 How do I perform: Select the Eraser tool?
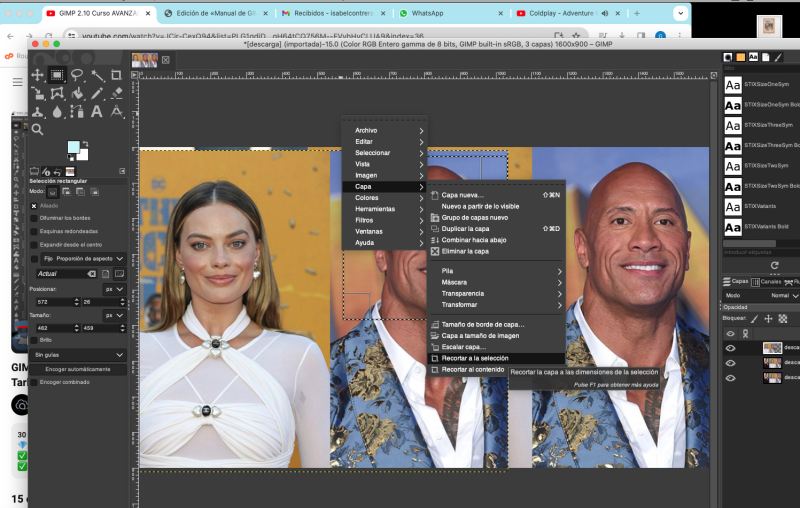coord(117,94)
